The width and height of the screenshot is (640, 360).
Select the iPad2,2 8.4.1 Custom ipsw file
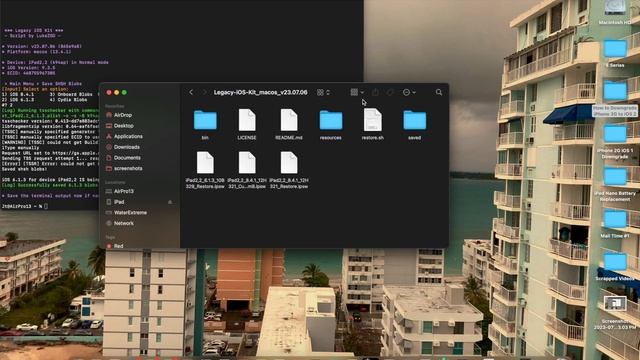pos(247,162)
